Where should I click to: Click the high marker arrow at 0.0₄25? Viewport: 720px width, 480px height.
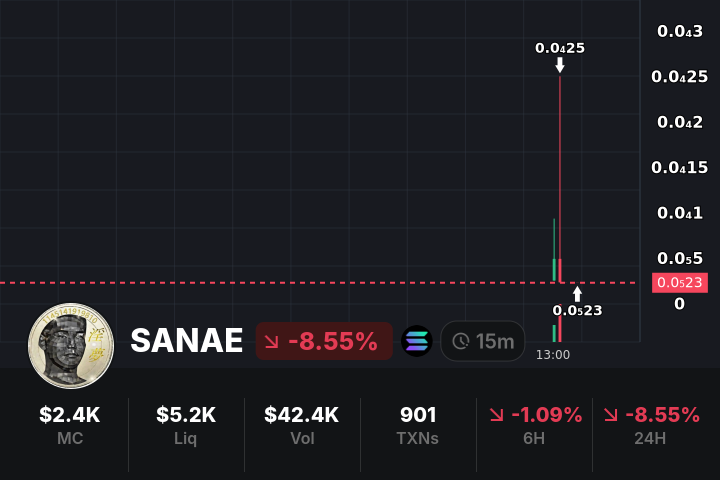coord(560,66)
